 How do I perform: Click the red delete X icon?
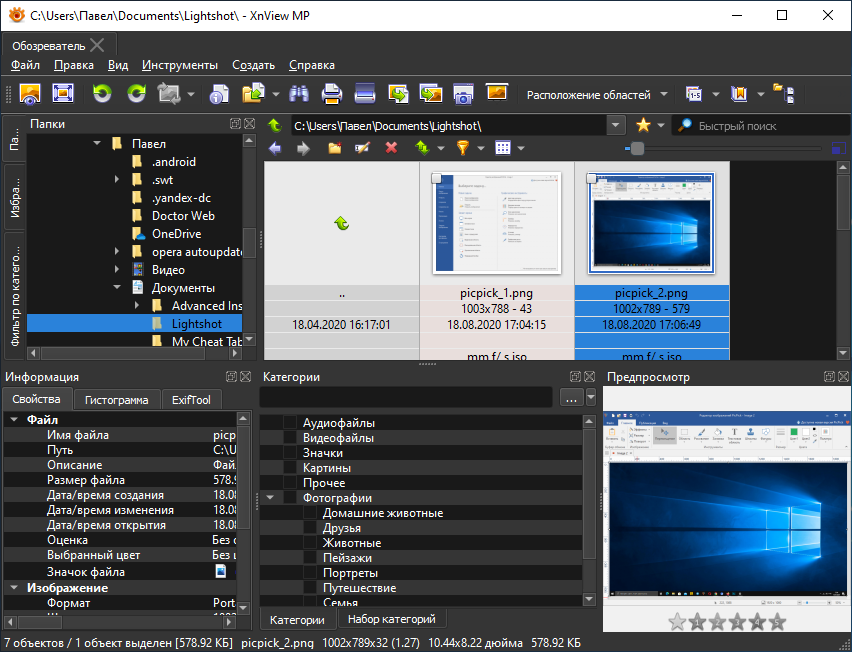point(391,148)
